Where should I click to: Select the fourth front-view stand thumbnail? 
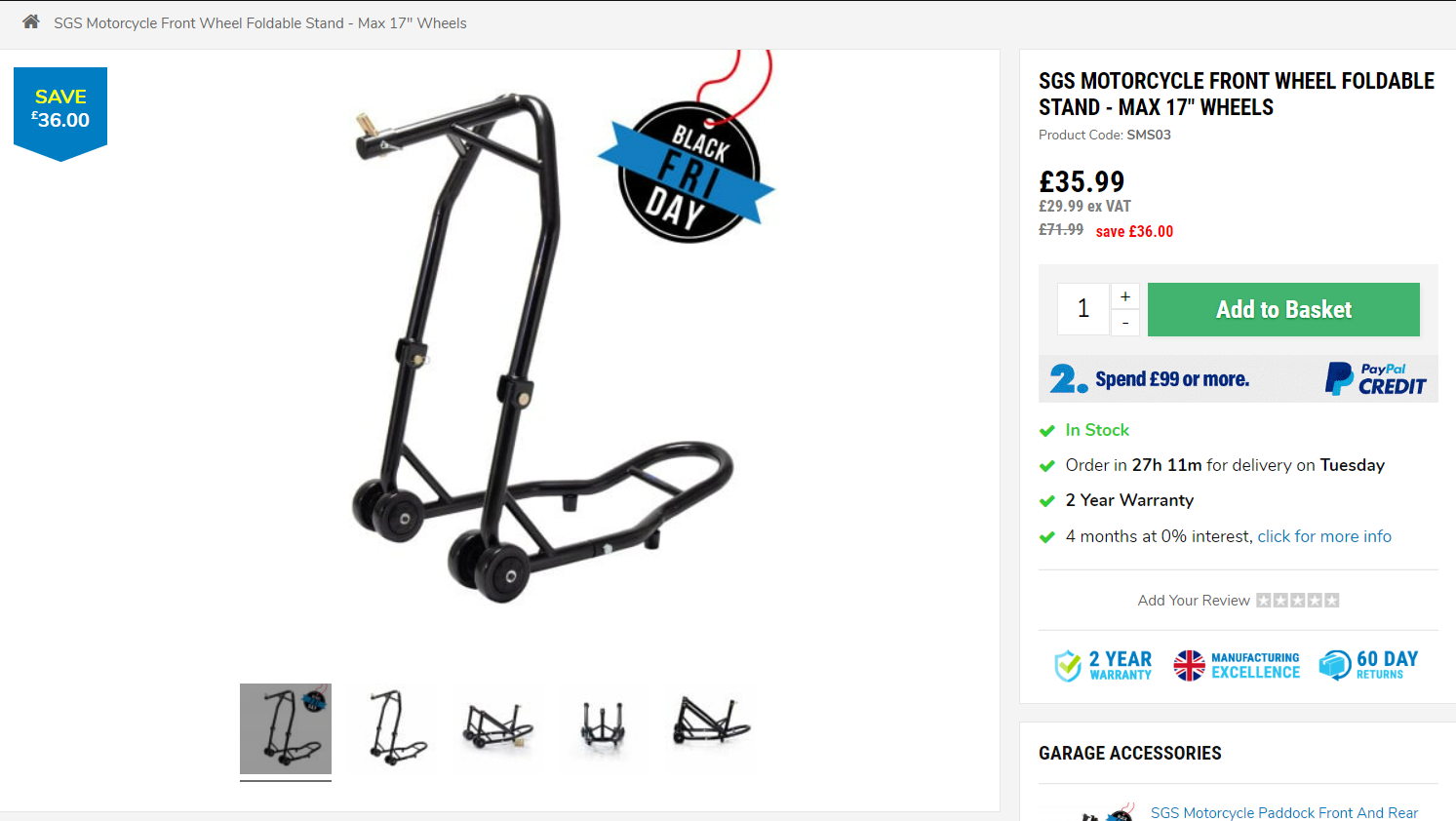(603, 728)
